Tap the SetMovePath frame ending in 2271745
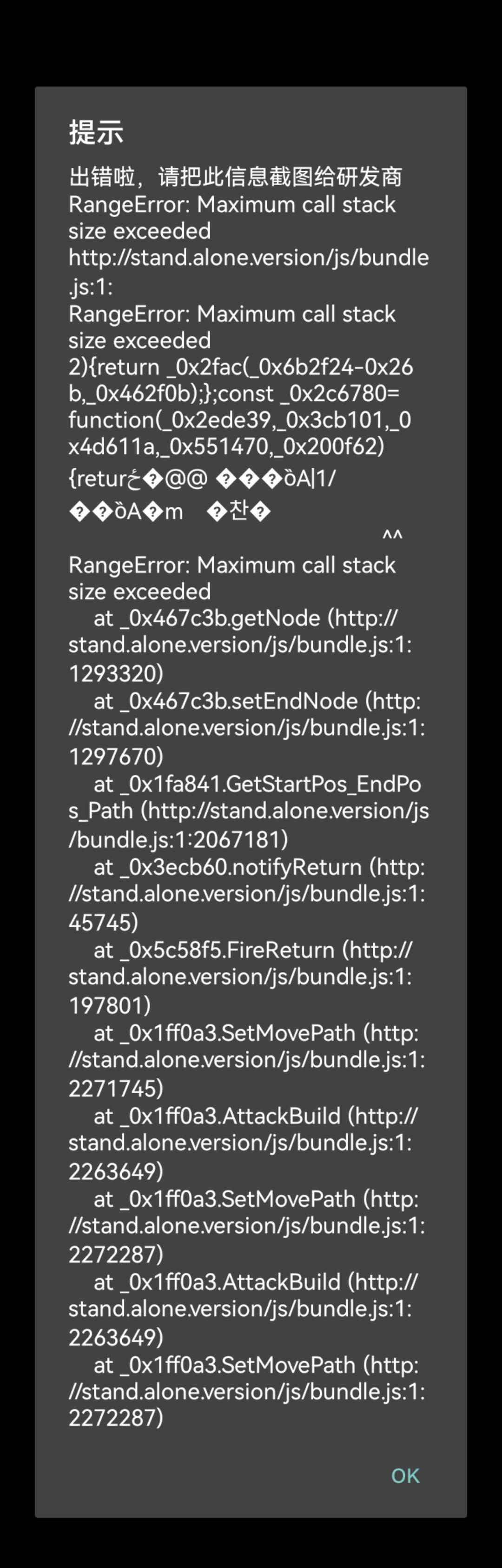This screenshot has width=502, height=1568. point(246,1060)
